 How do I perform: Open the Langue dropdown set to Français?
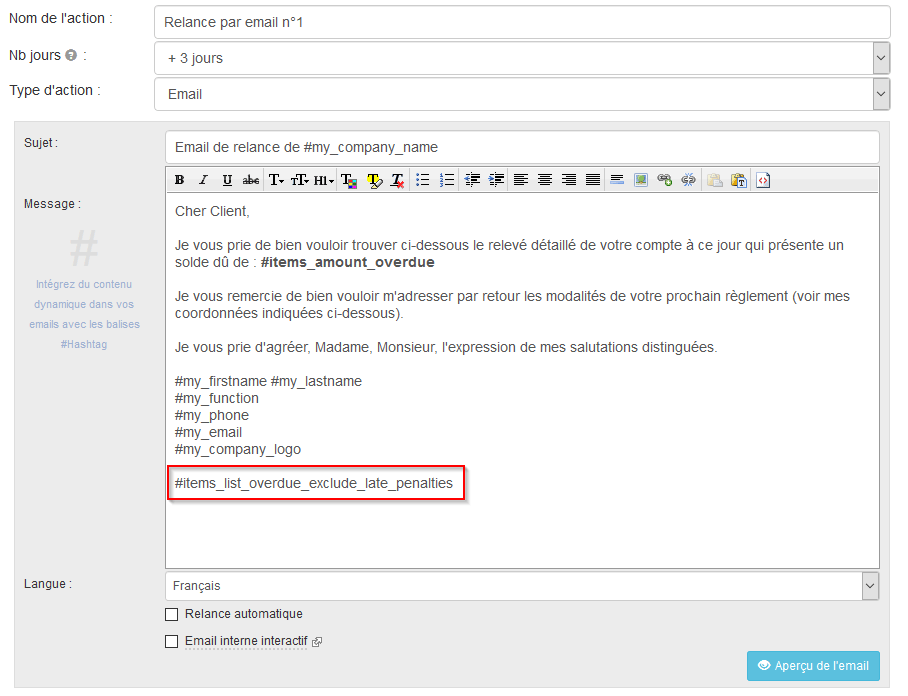click(521, 586)
